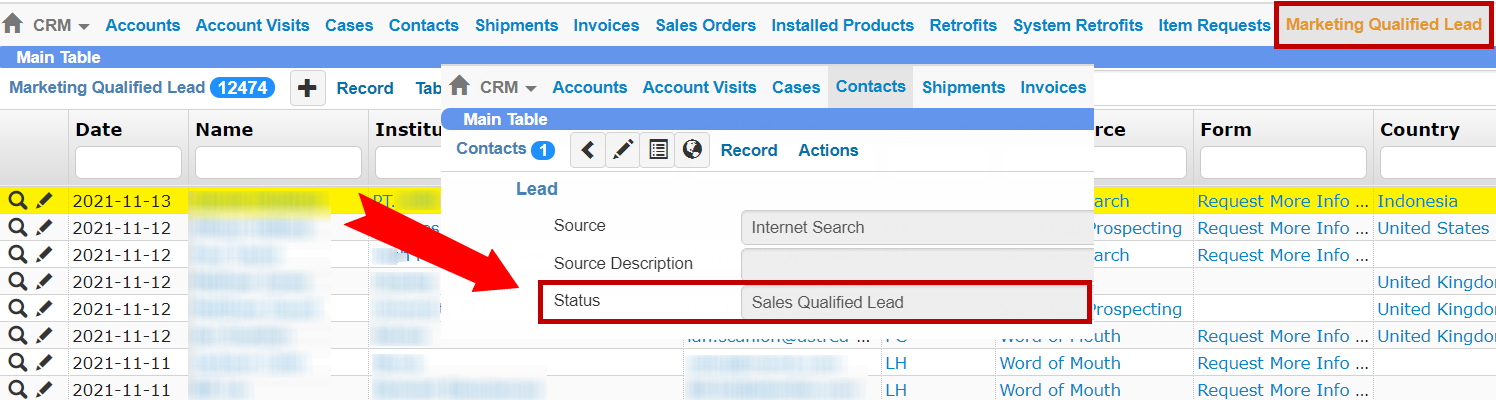The image size is (1496, 400).
Task: Click pencil icon on the 2021-11-13 row
Action: 44,201
